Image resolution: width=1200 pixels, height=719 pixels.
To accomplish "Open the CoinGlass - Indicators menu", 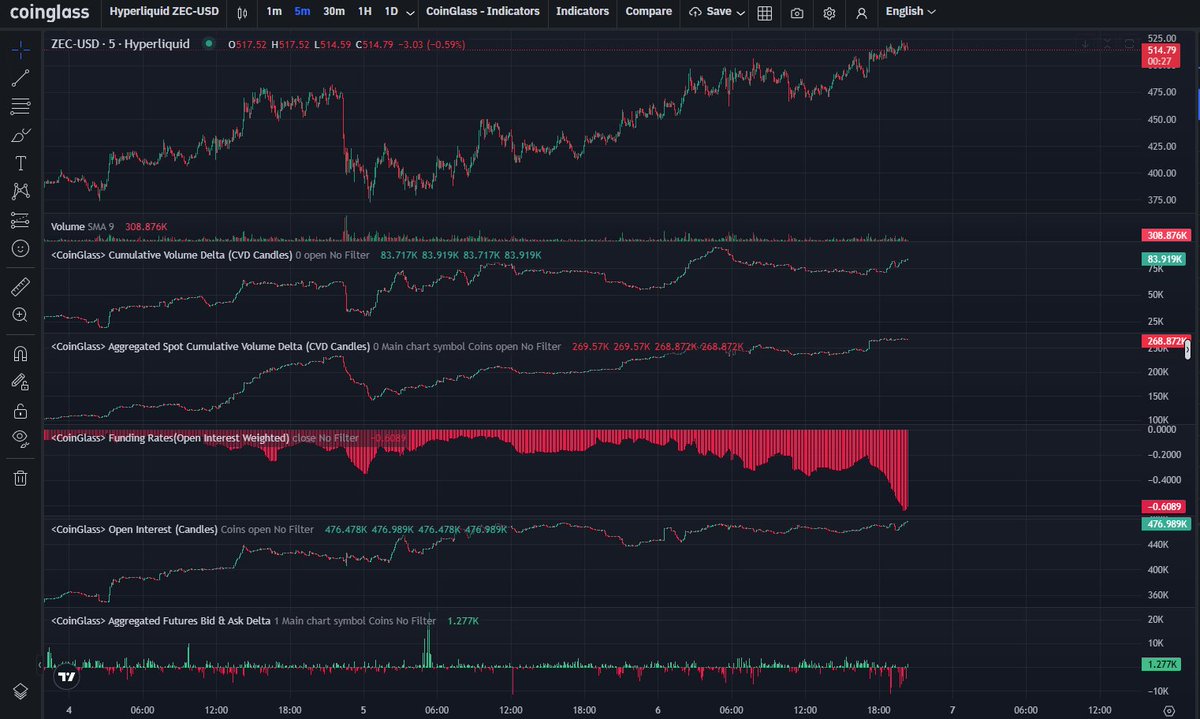I will pyautogui.click(x=481, y=13).
